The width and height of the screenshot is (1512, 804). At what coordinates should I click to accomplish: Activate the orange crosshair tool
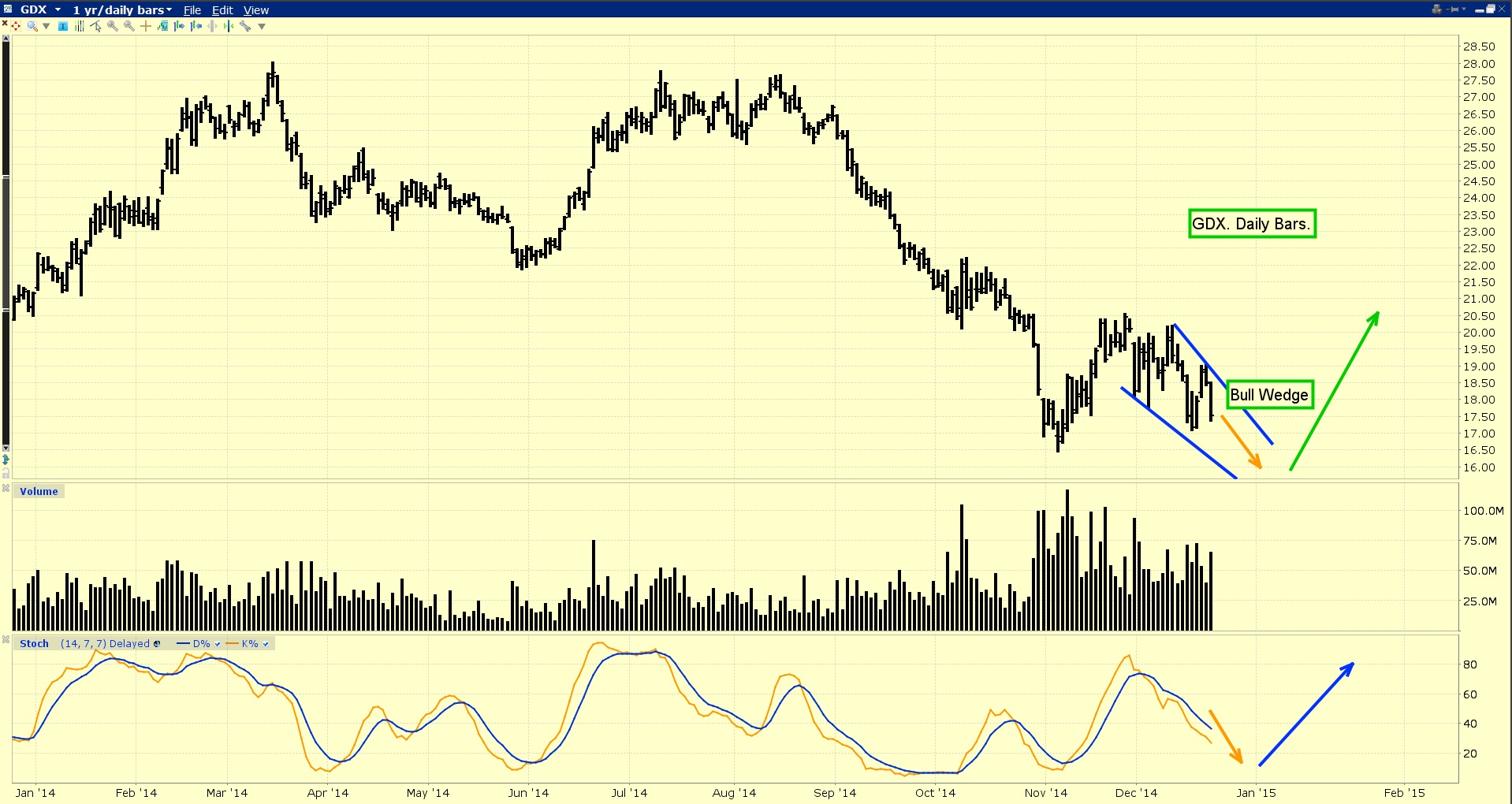pos(146,26)
